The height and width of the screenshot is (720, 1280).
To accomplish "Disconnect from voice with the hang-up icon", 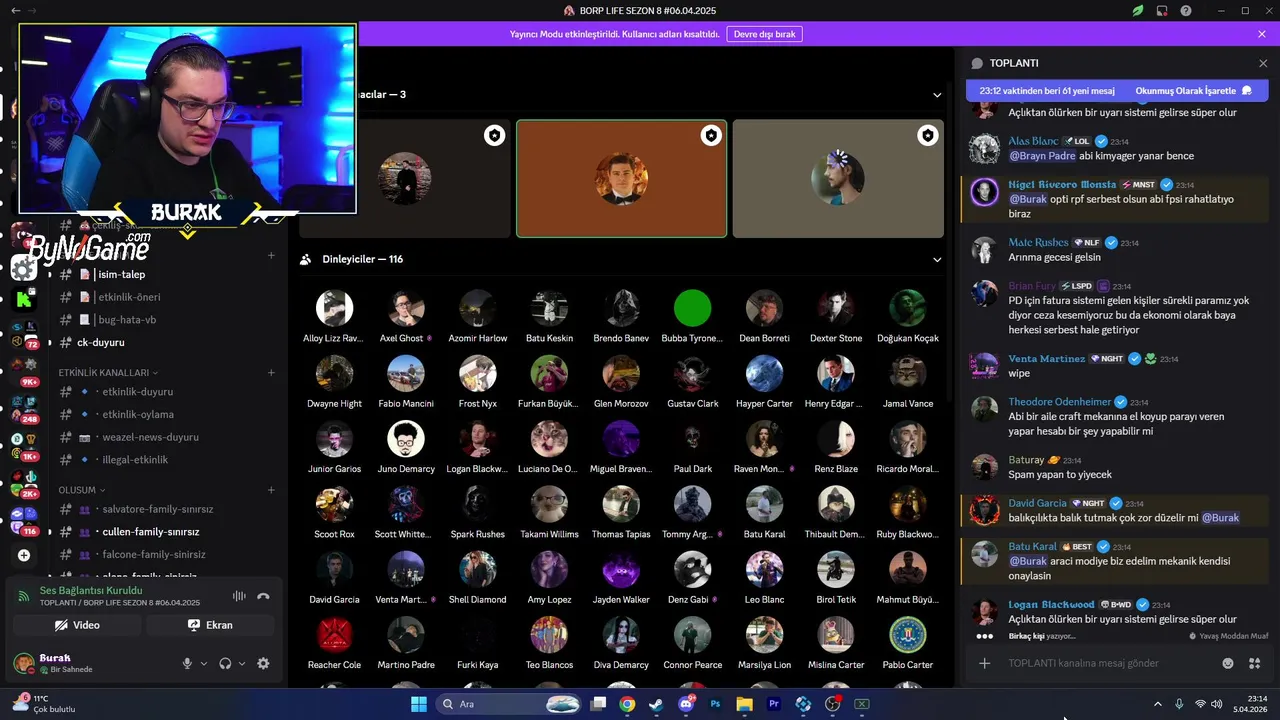I will (263, 596).
